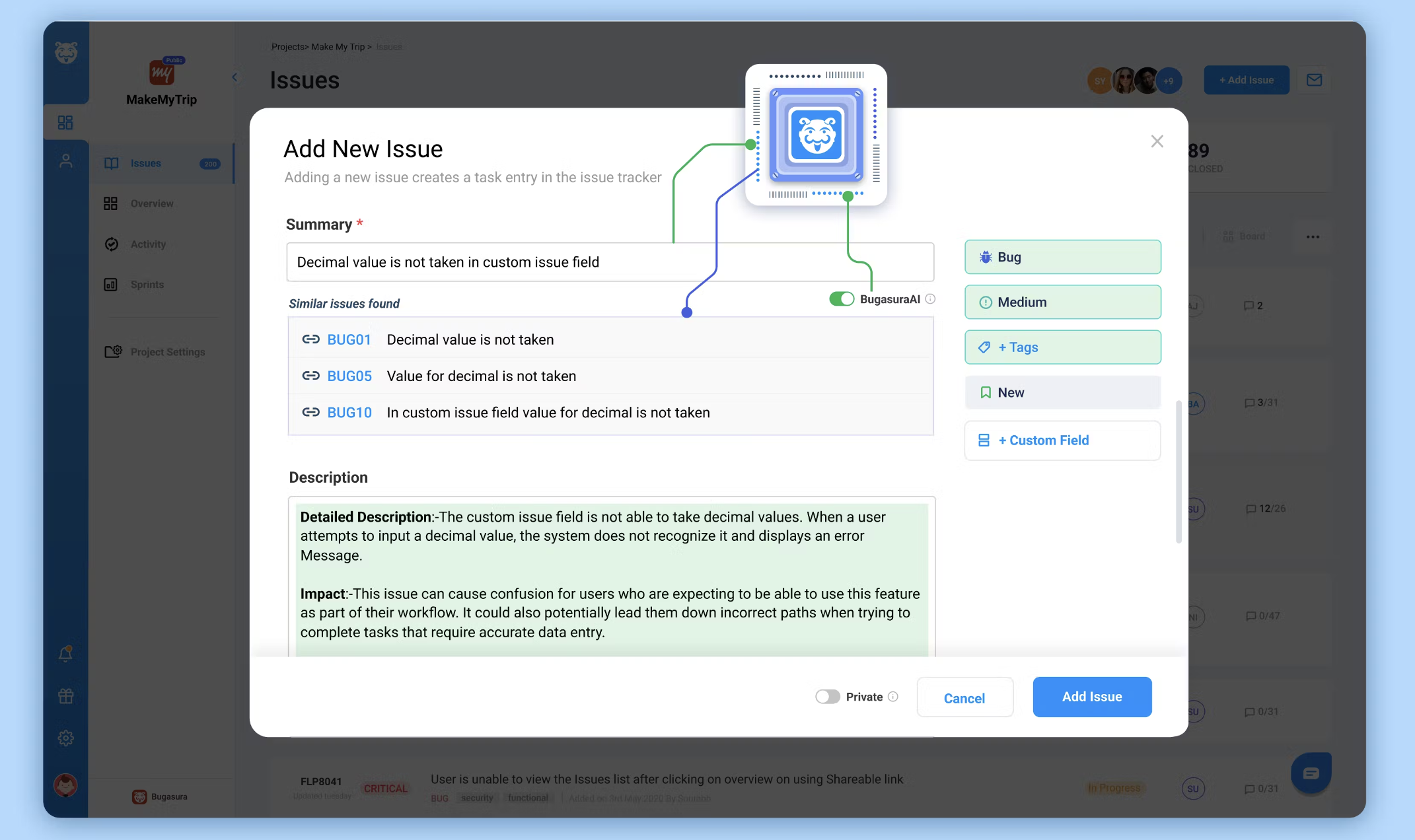Open the gift rewards icon in sidebar

65,696
